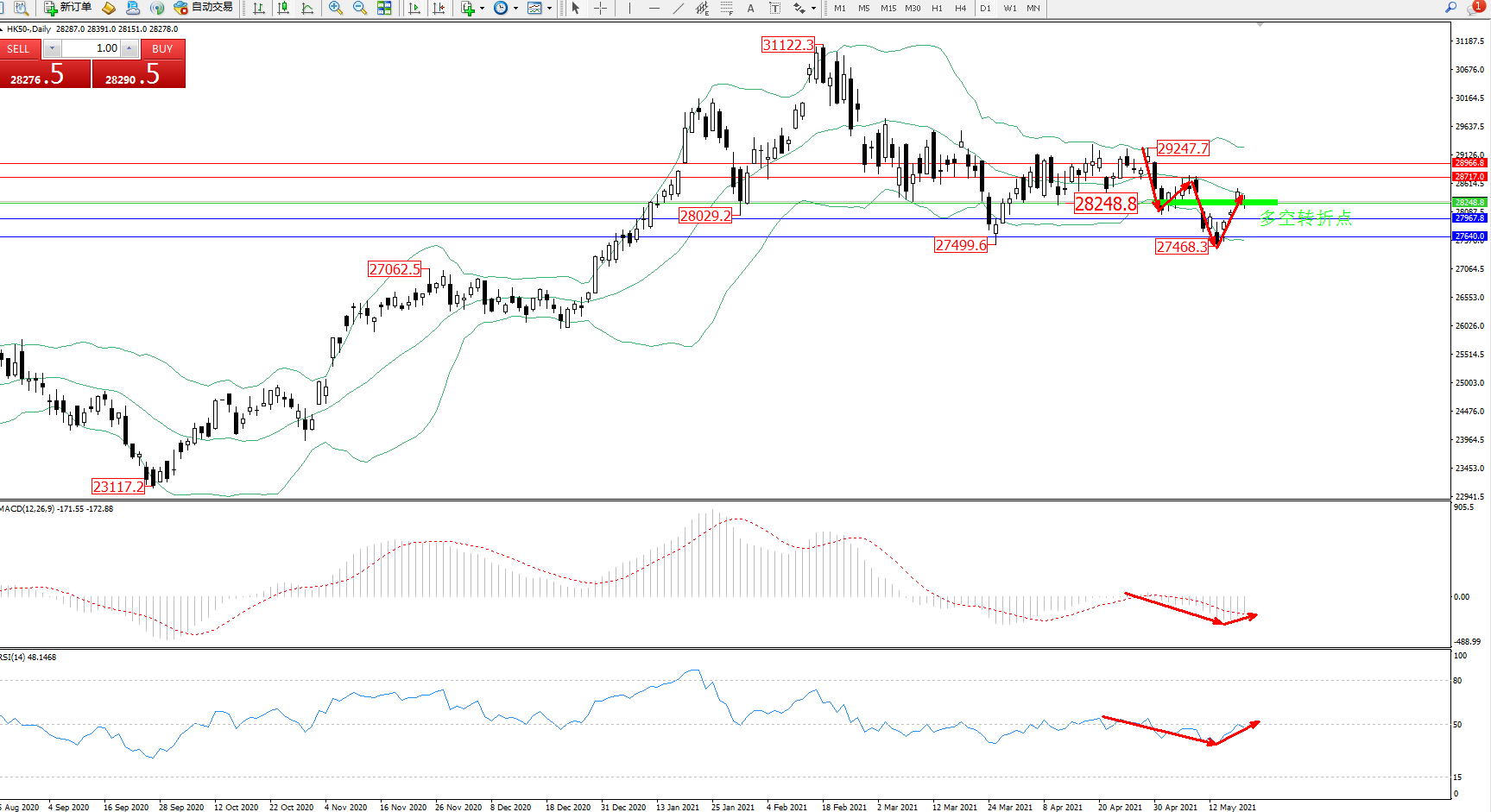Viewport: 1491px width, 812px height.
Task: Click the zoom out magnifier icon
Action: pos(360,8)
